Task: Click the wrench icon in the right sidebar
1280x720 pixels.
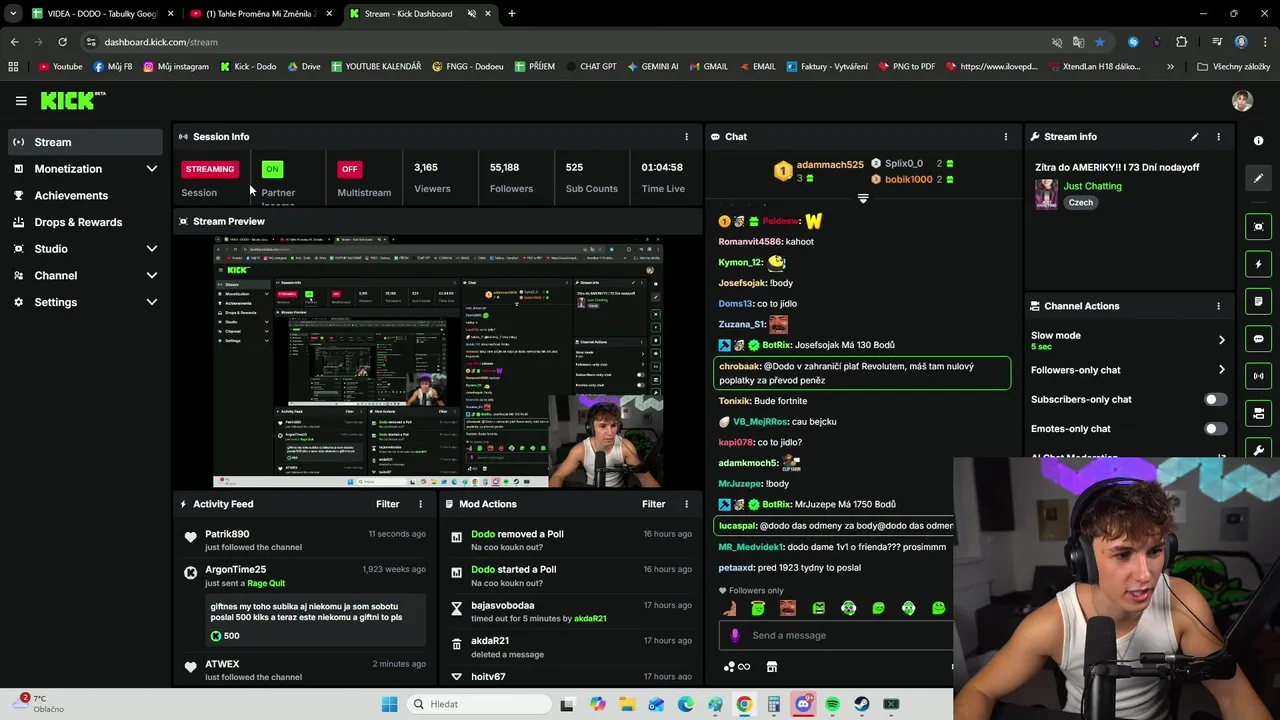Action: [x=1259, y=450]
